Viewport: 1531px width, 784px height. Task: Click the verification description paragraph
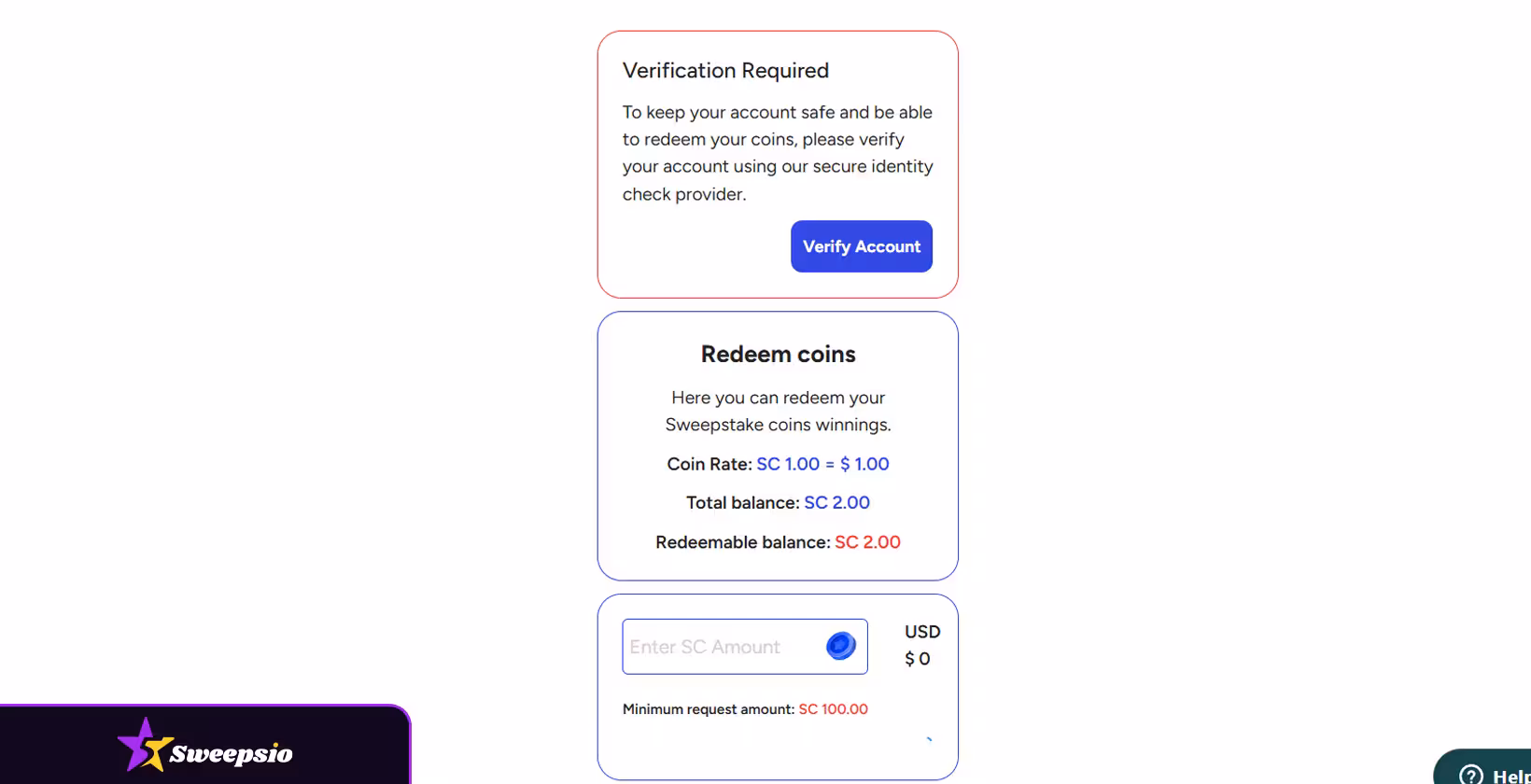[x=778, y=153]
